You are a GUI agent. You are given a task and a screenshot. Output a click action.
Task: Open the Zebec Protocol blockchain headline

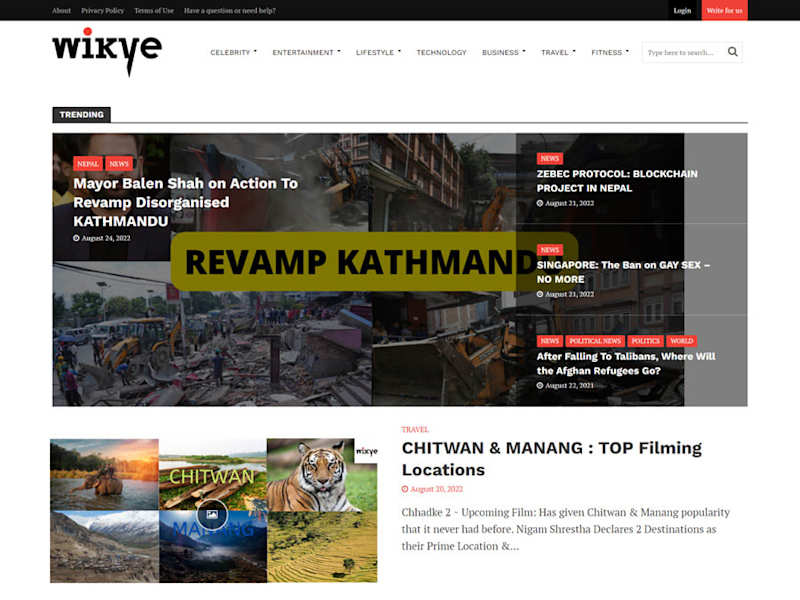coord(617,181)
